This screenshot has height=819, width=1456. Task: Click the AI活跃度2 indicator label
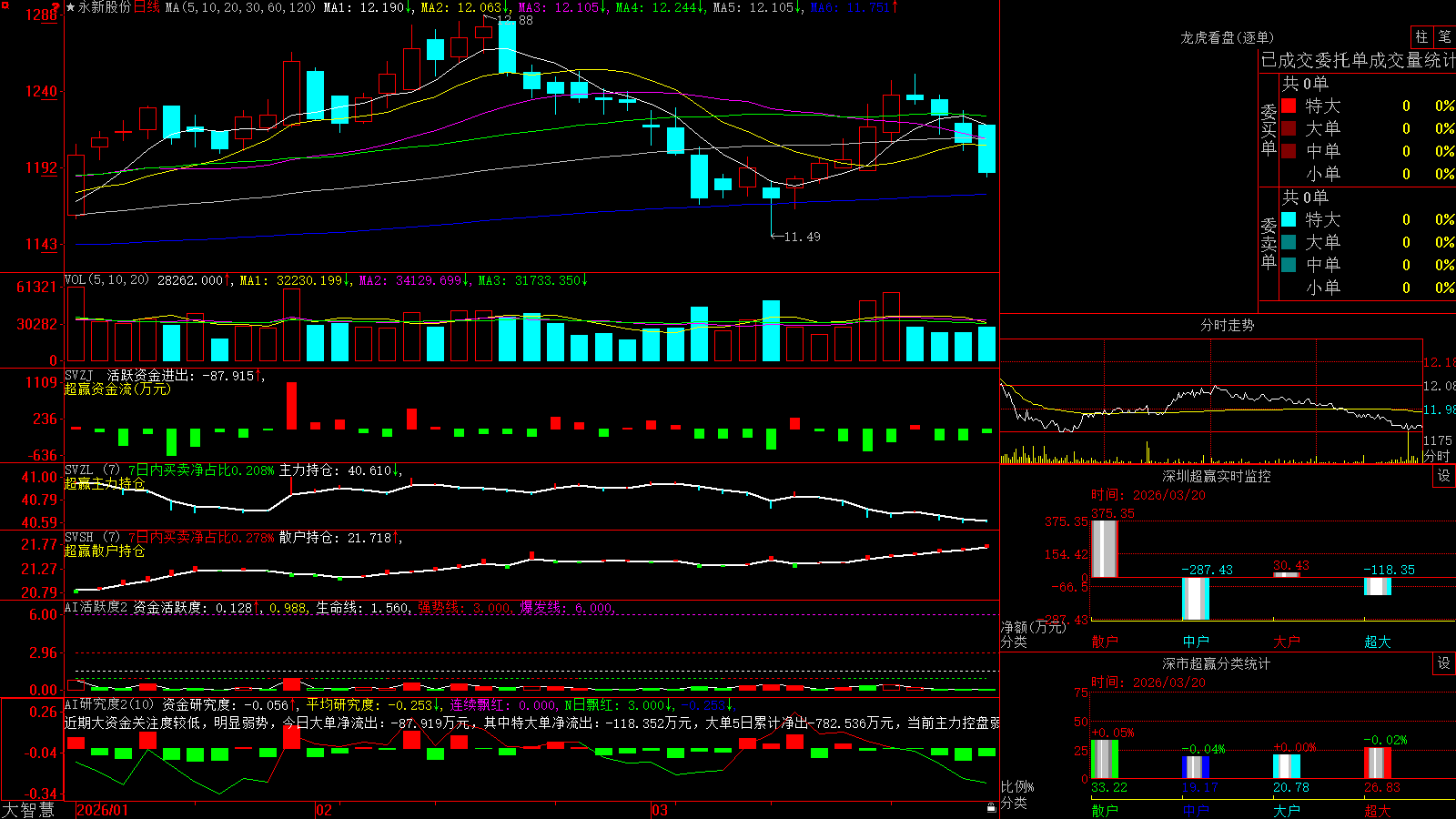point(96,607)
